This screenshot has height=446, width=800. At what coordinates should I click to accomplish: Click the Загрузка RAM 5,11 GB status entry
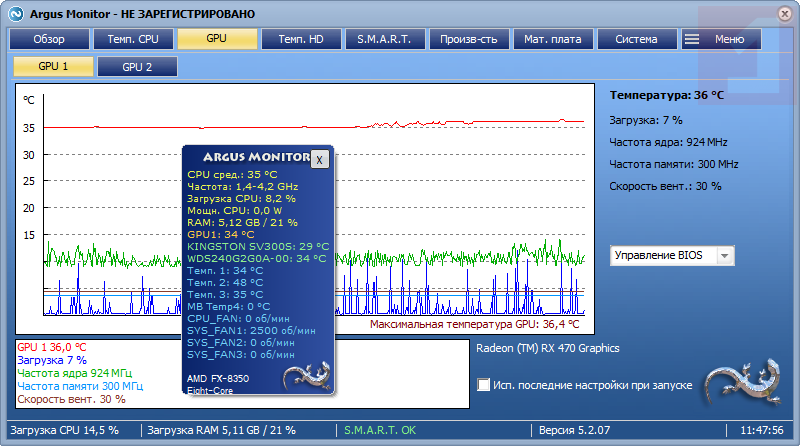click(x=221, y=430)
